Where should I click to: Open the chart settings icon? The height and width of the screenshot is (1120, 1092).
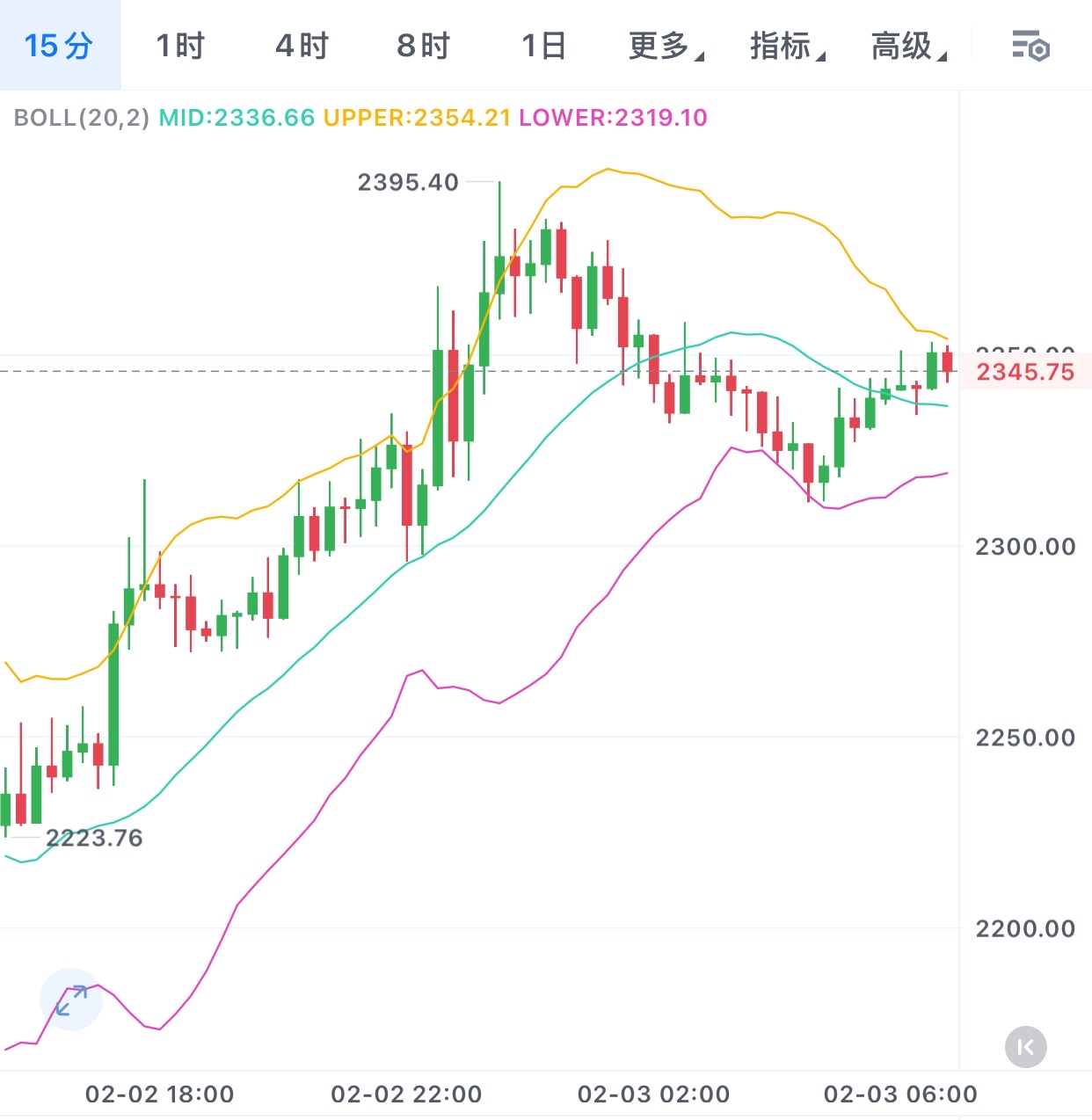[1030, 45]
